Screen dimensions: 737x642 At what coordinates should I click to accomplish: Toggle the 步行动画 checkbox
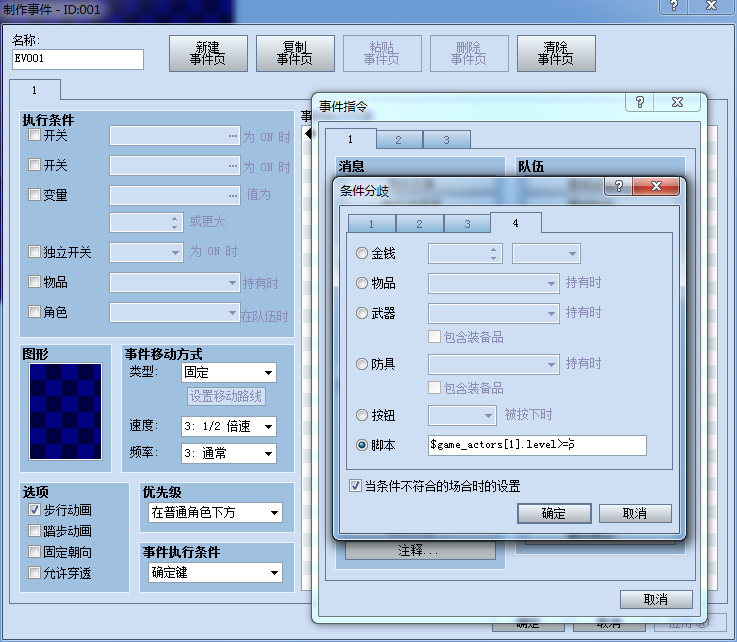34,509
